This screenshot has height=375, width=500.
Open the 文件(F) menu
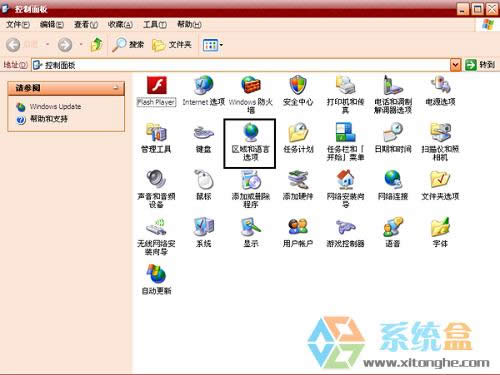pos(18,24)
